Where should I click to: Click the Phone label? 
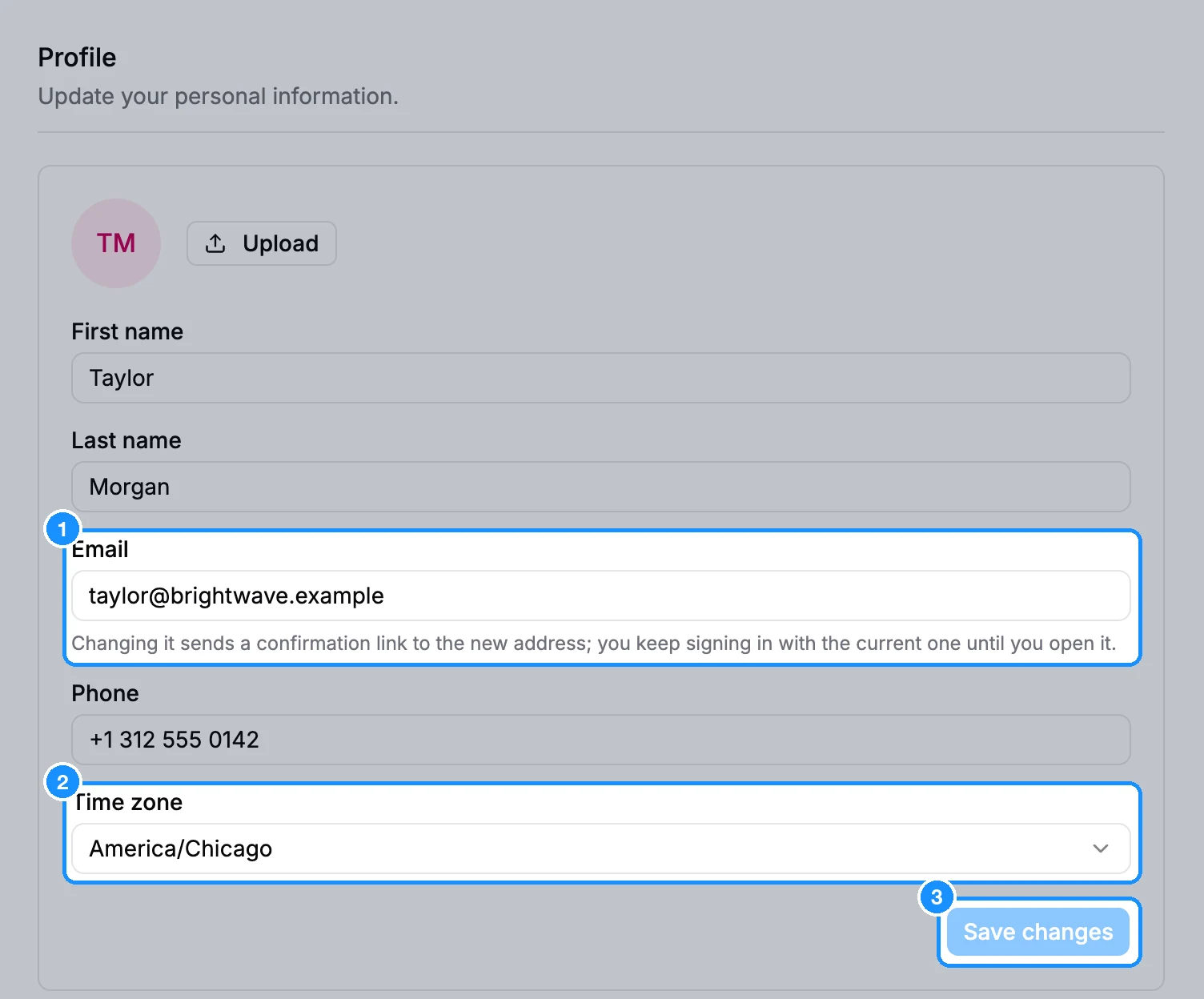106,693
